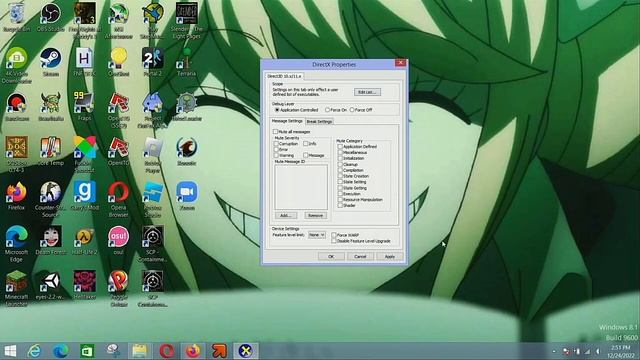Click Remove button under Mute Message ID

coord(316,216)
